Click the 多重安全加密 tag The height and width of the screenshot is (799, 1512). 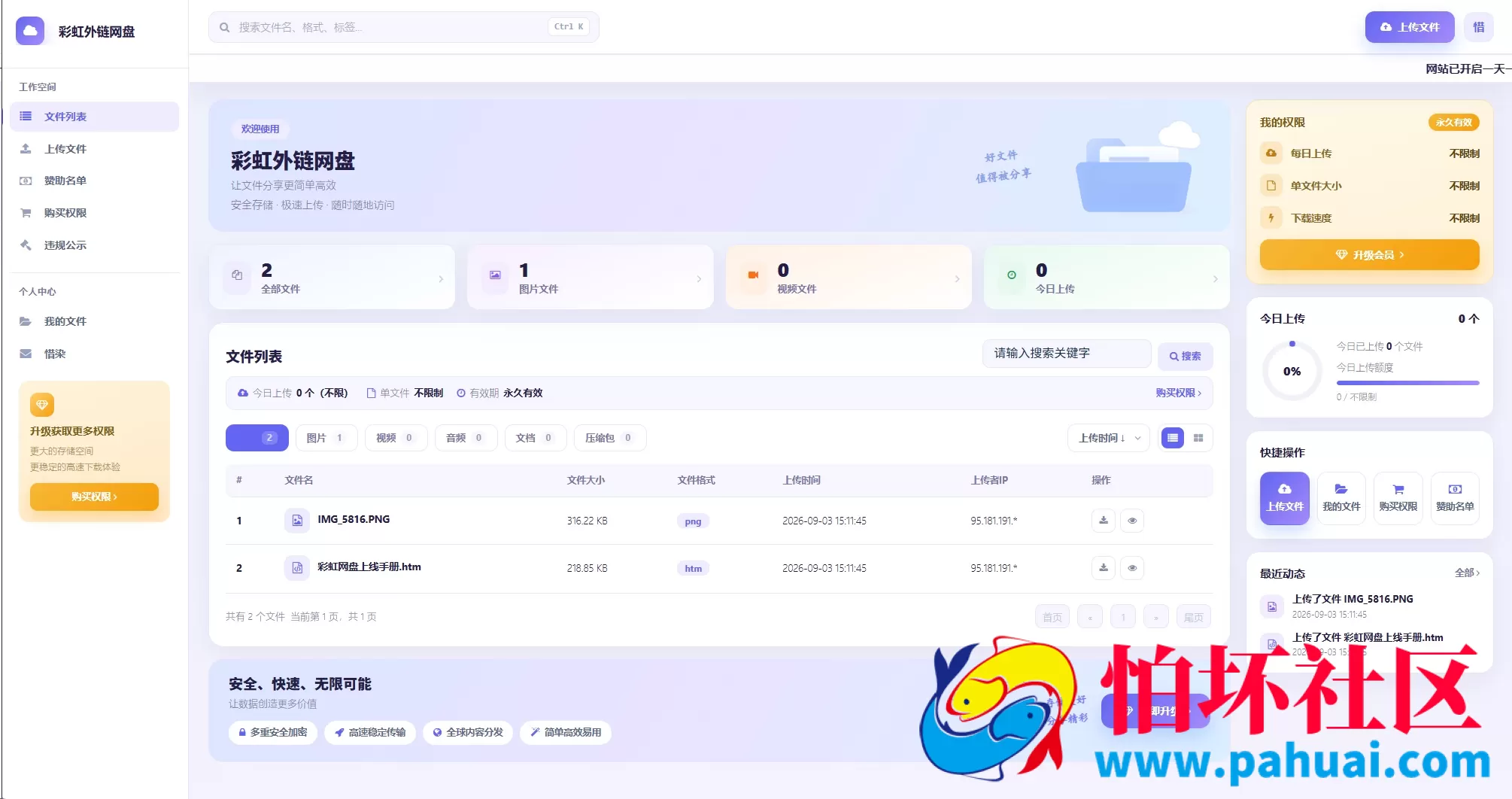tap(273, 733)
